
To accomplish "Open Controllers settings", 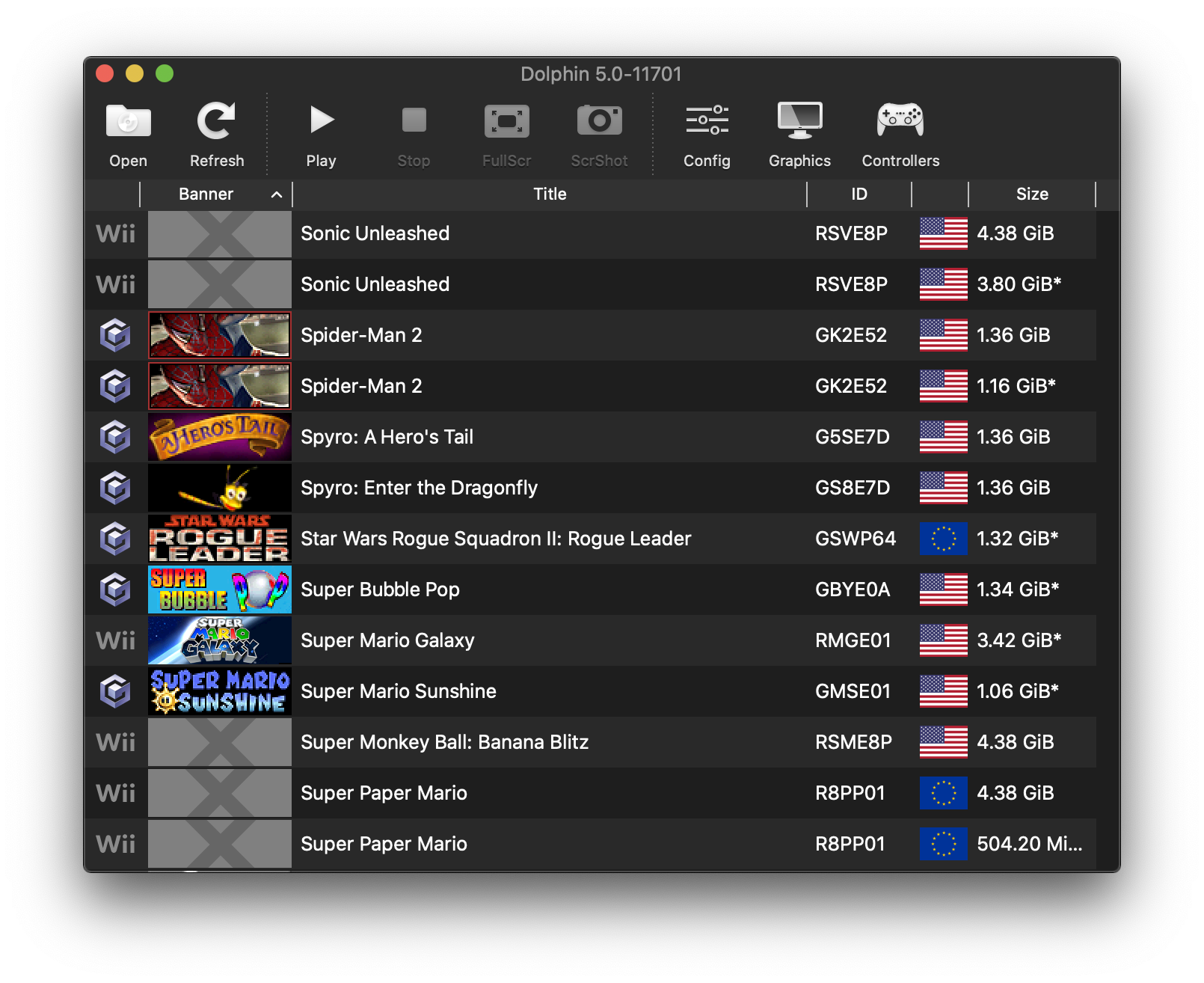I will click(x=900, y=135).
